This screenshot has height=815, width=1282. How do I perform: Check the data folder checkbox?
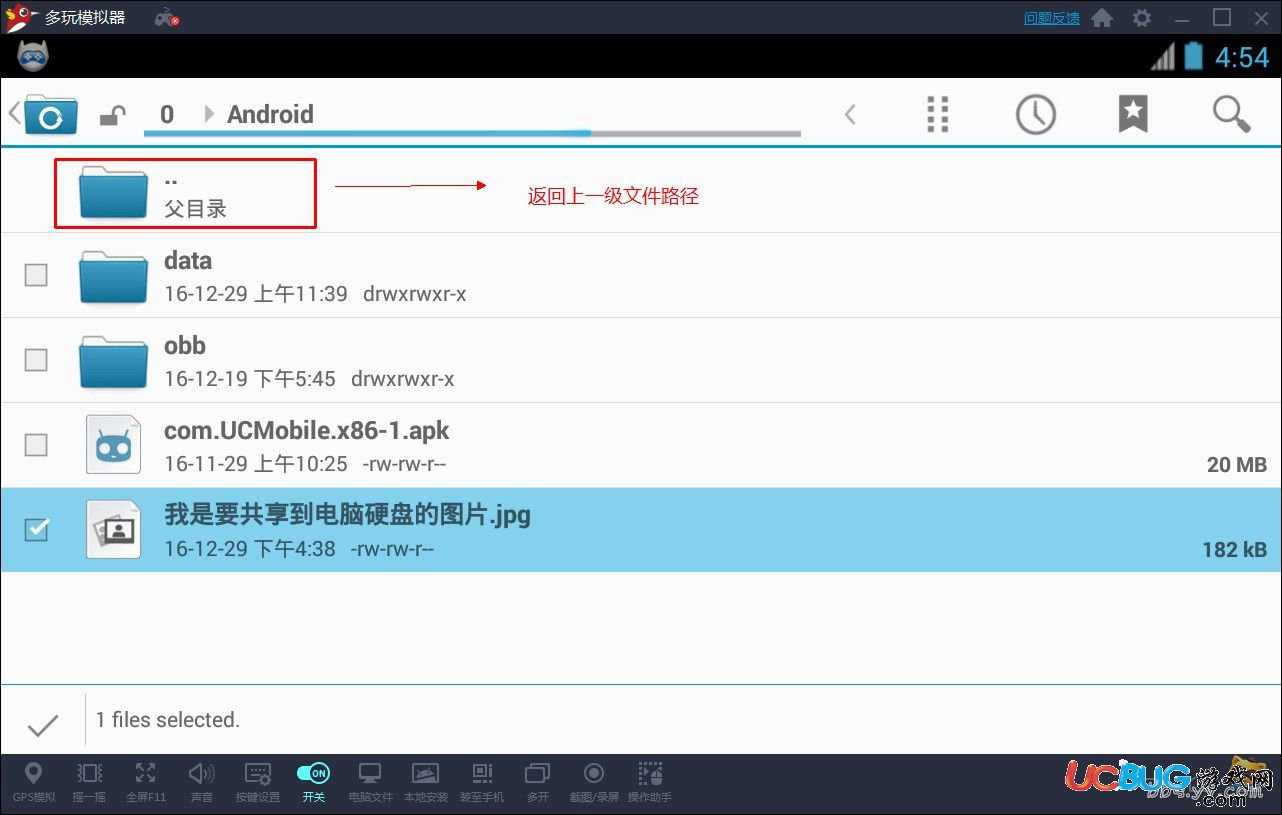pyautogui.click(x=36, y=274)
